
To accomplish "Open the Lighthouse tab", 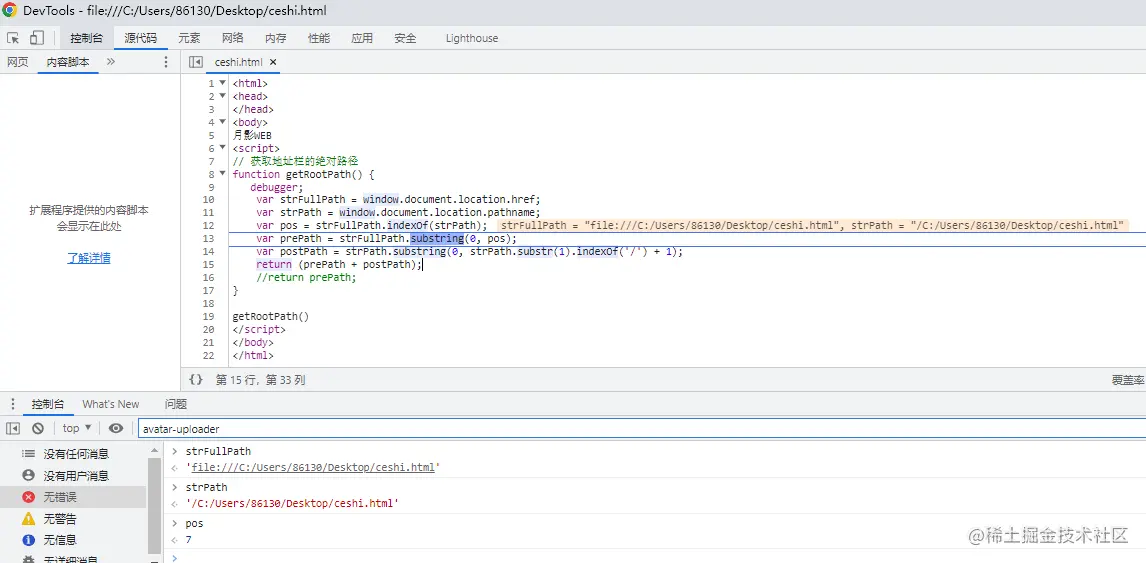I will click(x=472, y=38).
